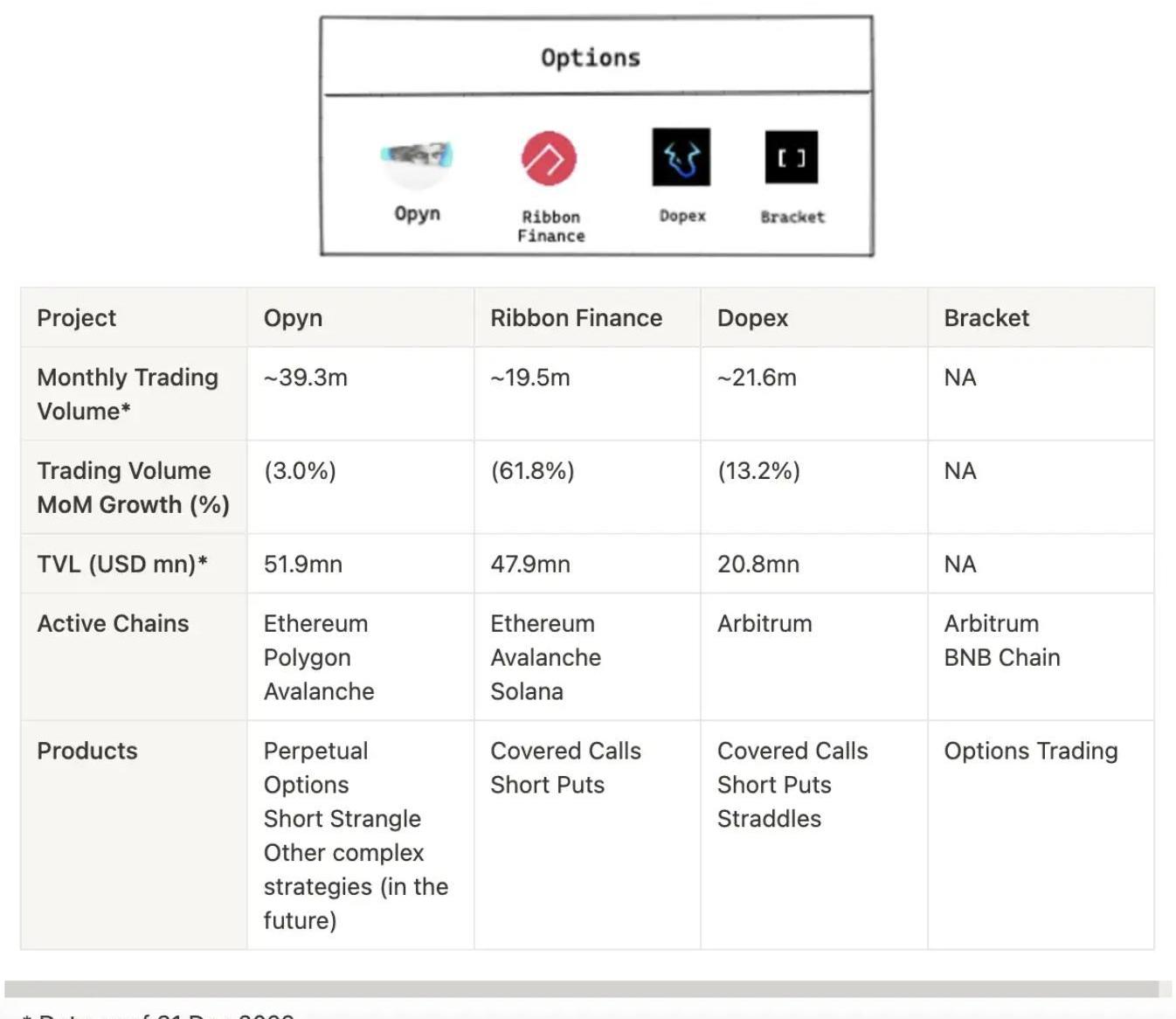This screenshot has height=1019, width=1176.
Task: Click the black Bracket logo icon
Action: (x=792, y=157)
